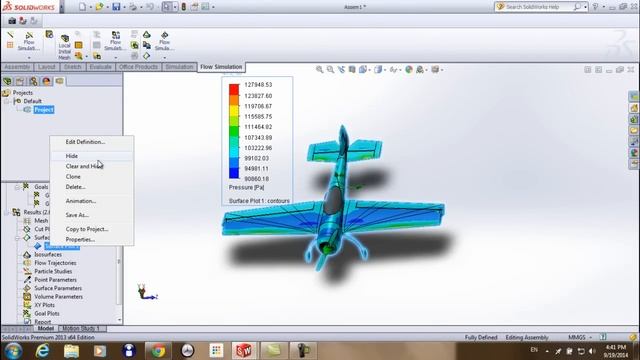
Task: Click the analysis tree scroll-down arrow
Action: point(119,320)
